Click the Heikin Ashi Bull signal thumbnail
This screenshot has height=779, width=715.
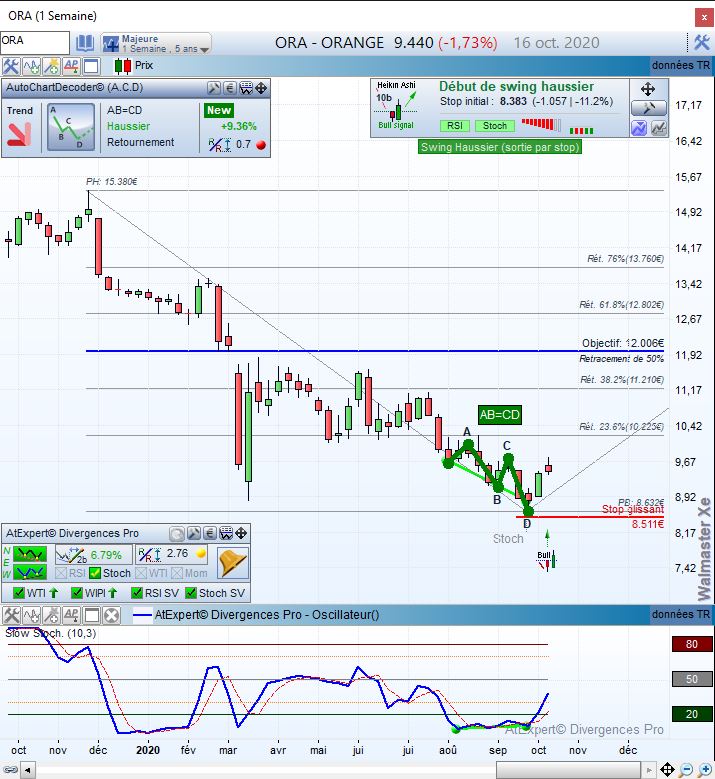396,105
